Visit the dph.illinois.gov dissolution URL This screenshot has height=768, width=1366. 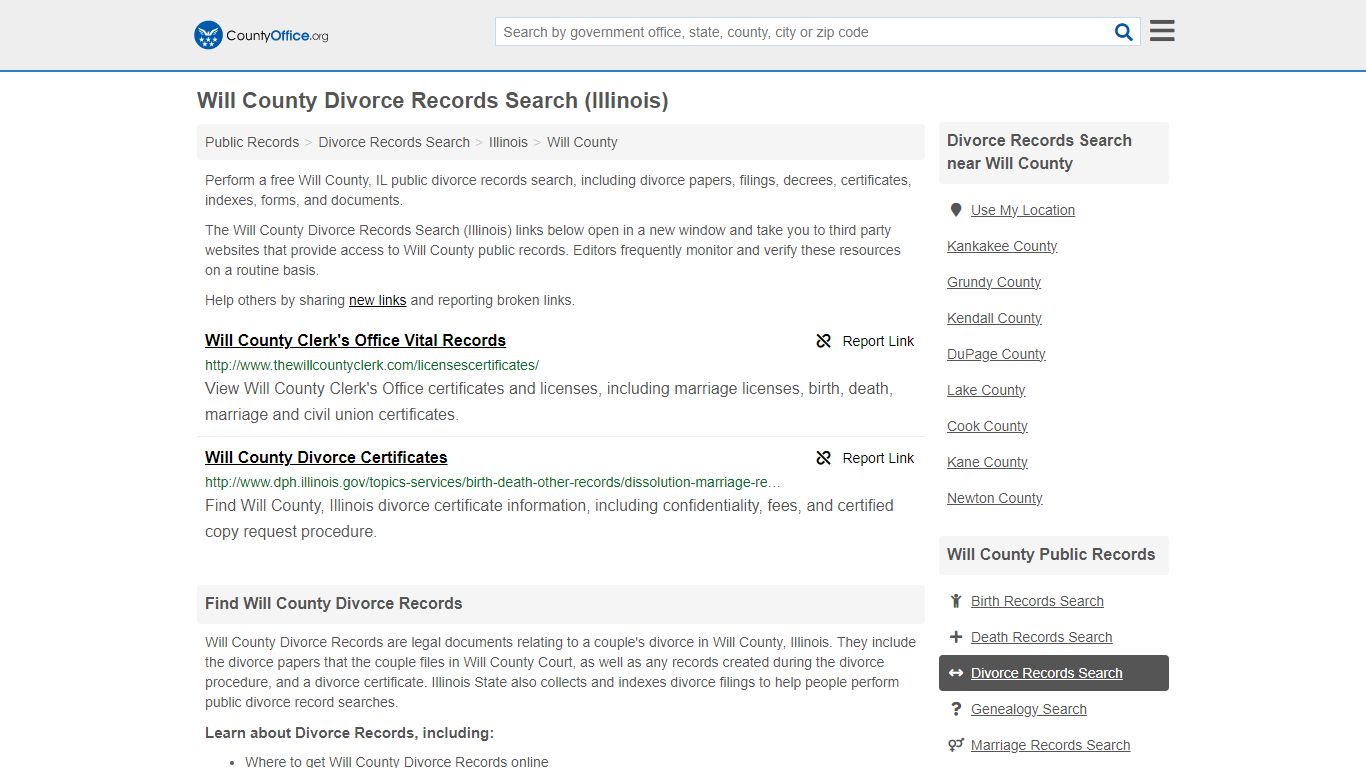[x=493, y=482]
